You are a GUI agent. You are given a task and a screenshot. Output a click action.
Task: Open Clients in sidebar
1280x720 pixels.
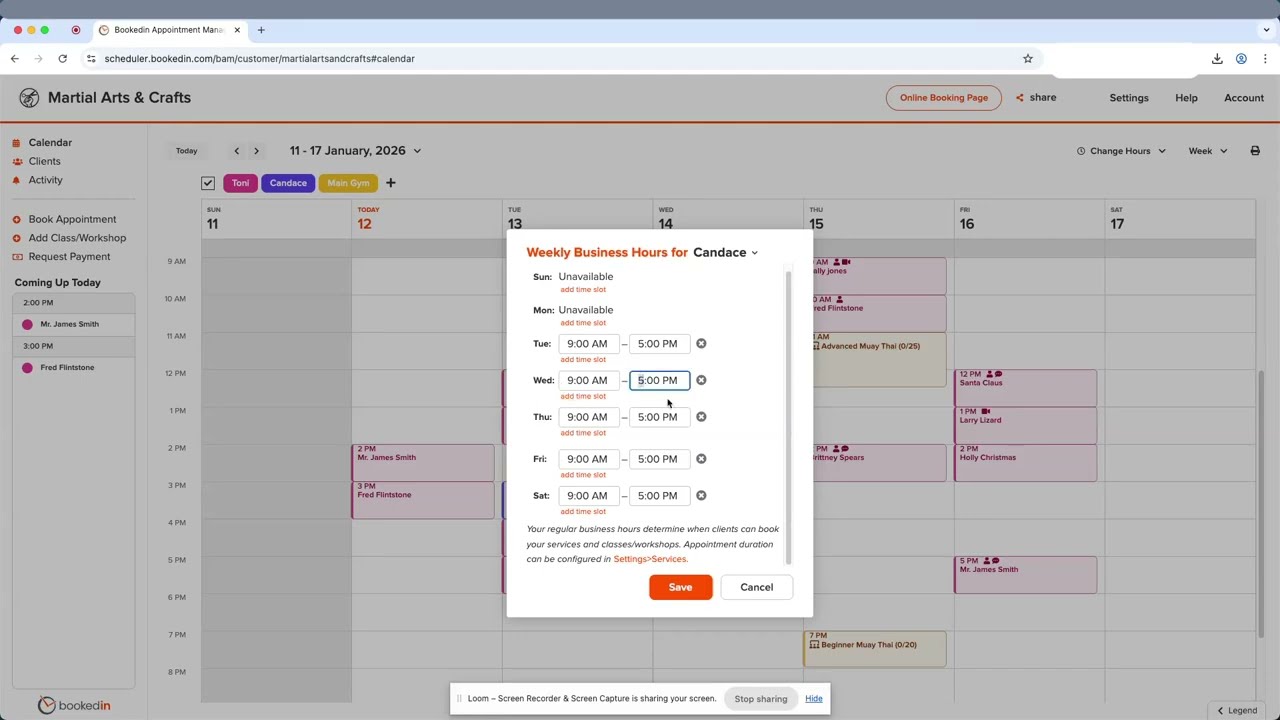44,161
